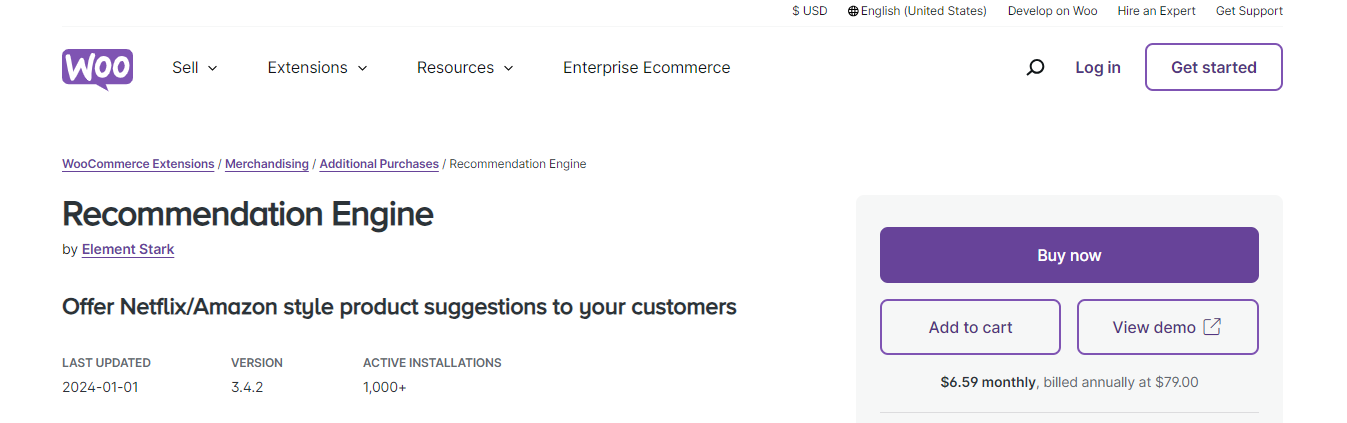
Task: Click the external link icon on View demo
Action: point(1212,327)
